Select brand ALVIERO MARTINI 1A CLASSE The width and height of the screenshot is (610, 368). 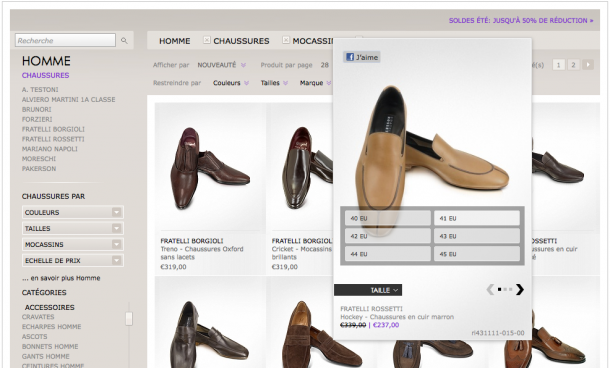coord(68,100)
